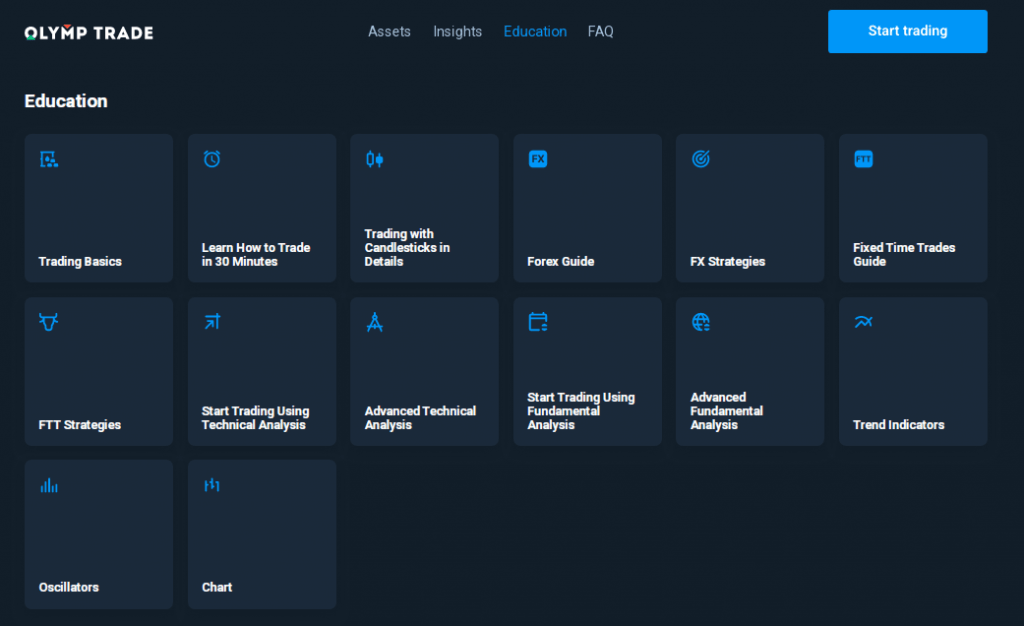Click the bull head icon on FTT Strategies
The image size is (1024, 626).
(x=48, y=322)
